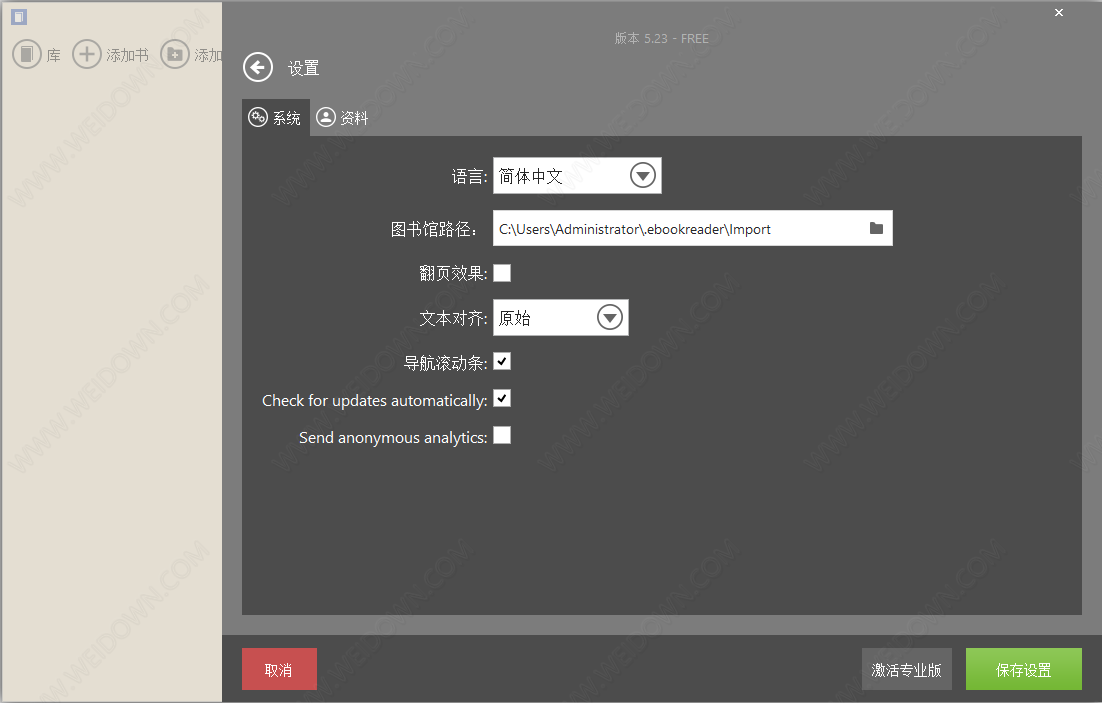Disable Check for updates automatically
The width and height of the screenshot is (1102, 703).
(x=502, y=399)
